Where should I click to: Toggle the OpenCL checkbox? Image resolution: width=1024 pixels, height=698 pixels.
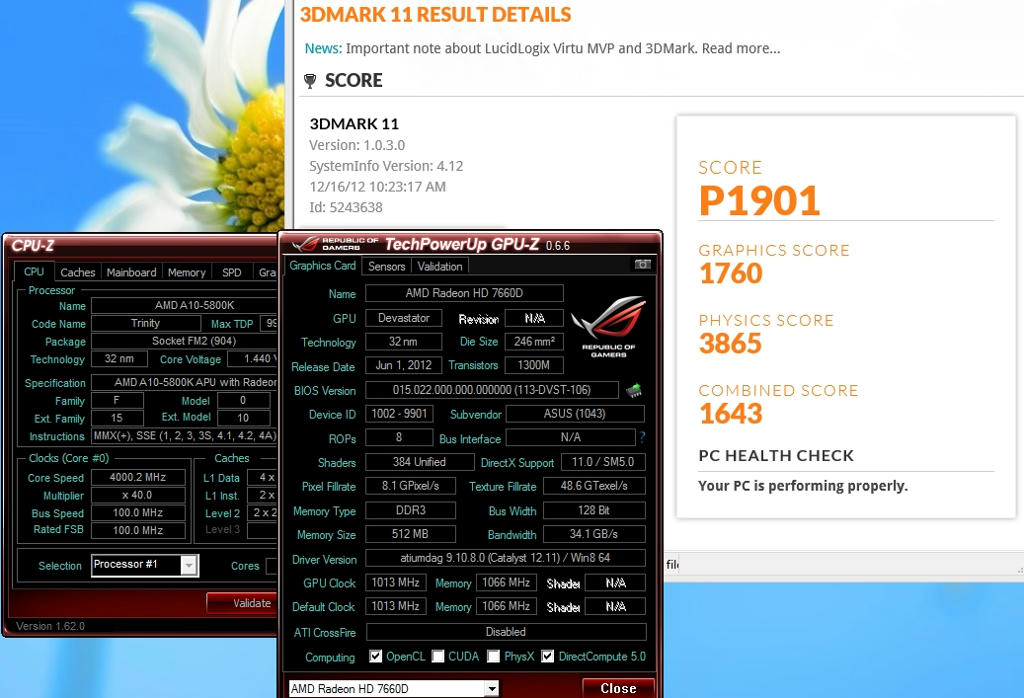[376, 656]
